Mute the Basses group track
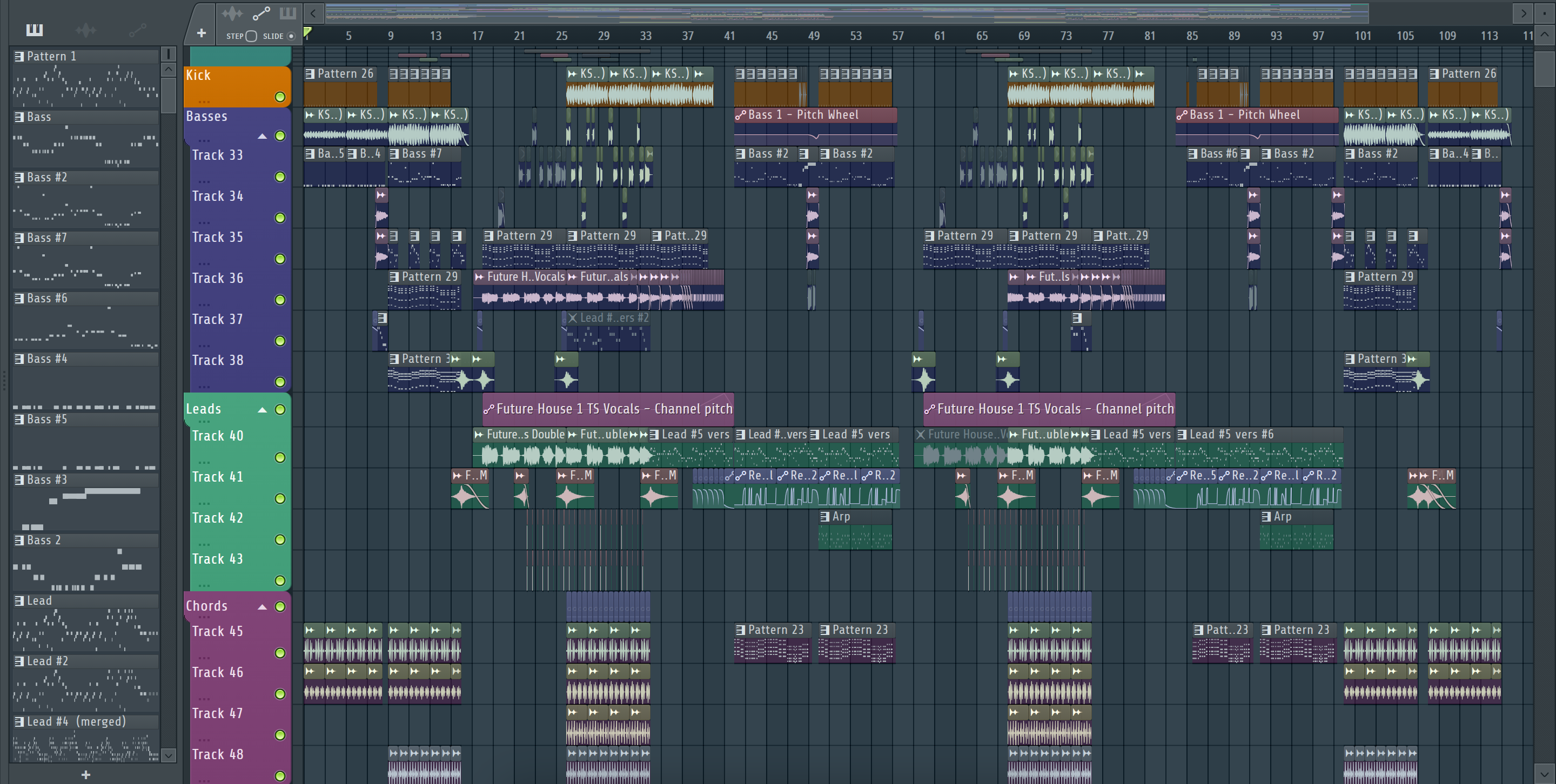Viewport: 1556px width, 784px height. click(280, 136)
